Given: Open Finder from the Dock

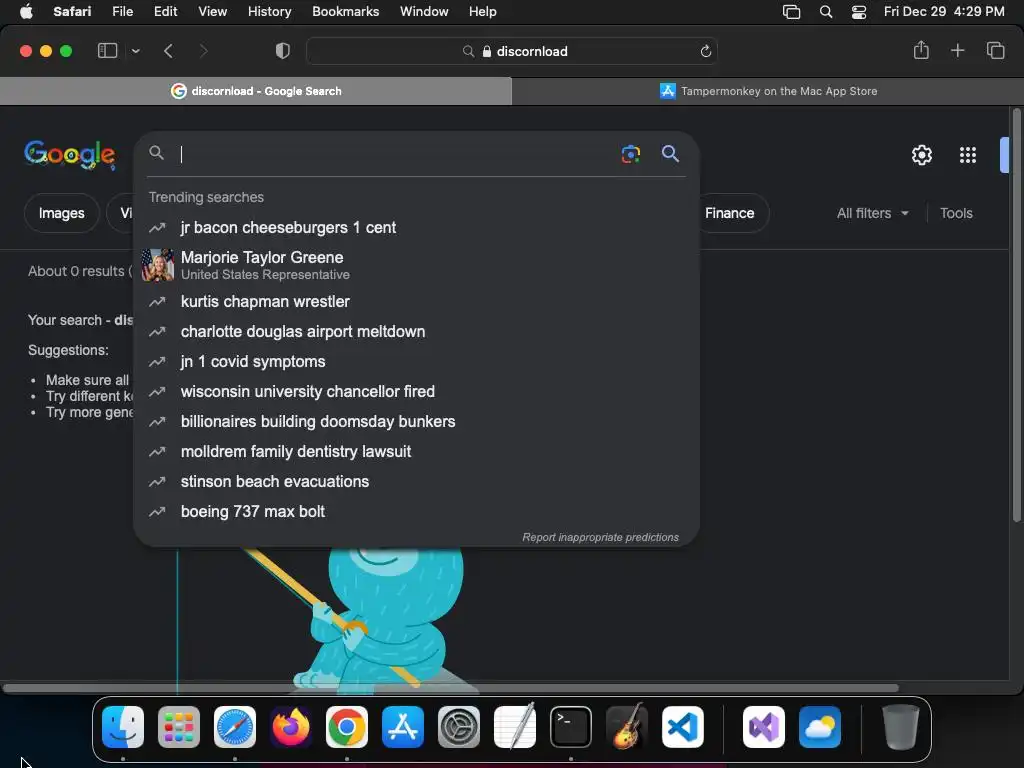Looking at the screenshot, I should 123,727.
